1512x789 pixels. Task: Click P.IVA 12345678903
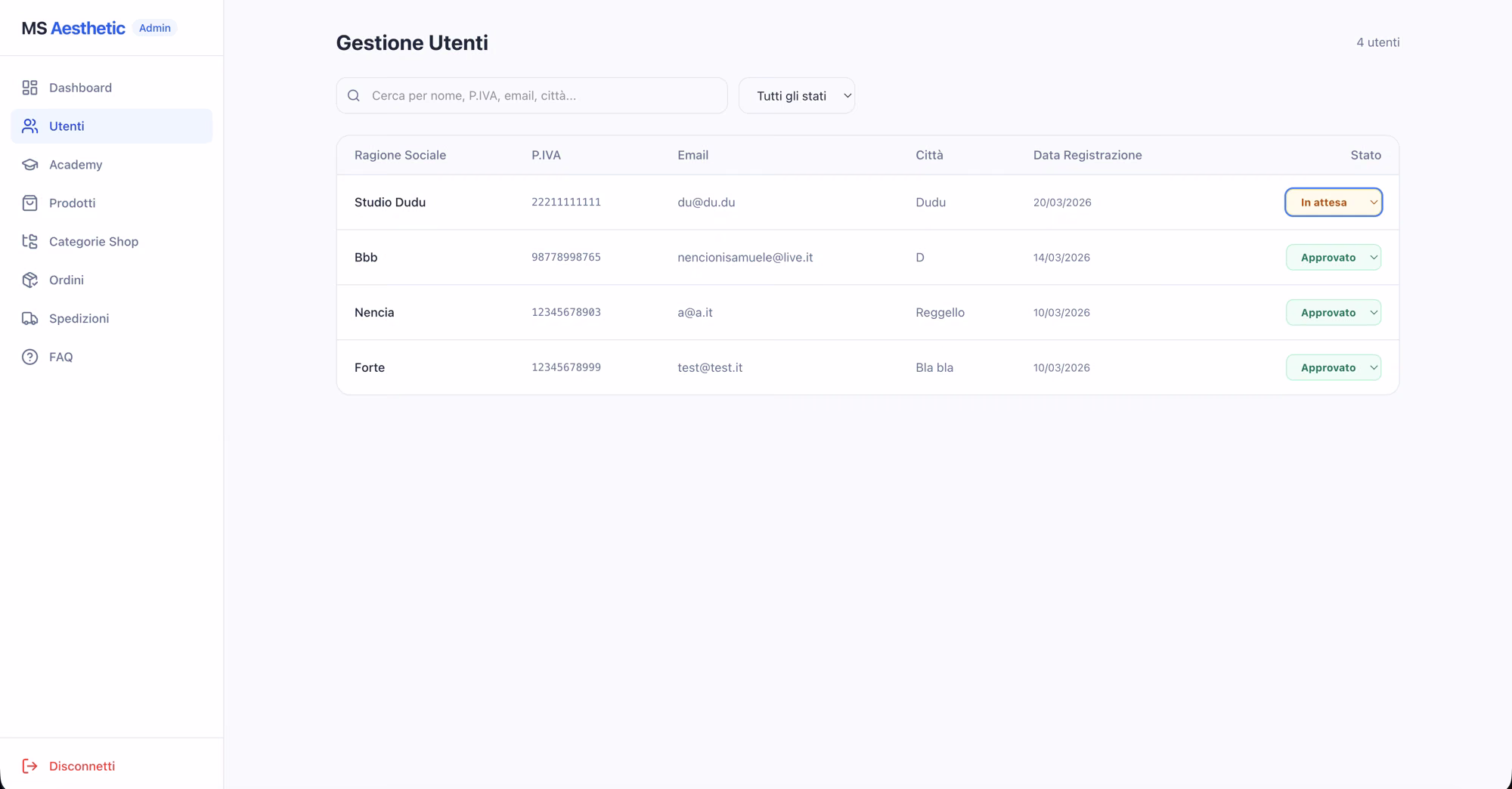[x=566, y=313]
